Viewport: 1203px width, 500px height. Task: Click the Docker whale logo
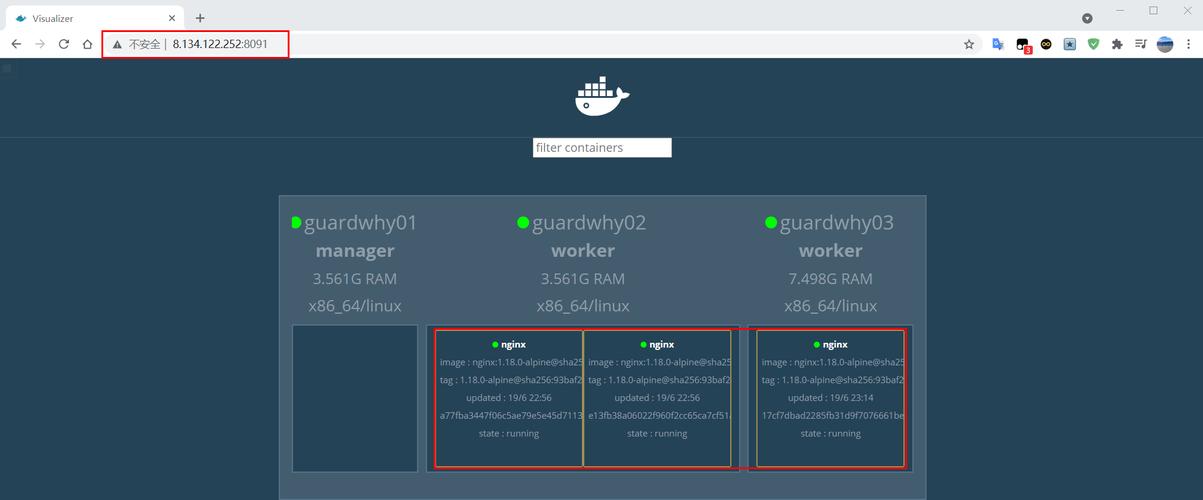coord(602,97)
